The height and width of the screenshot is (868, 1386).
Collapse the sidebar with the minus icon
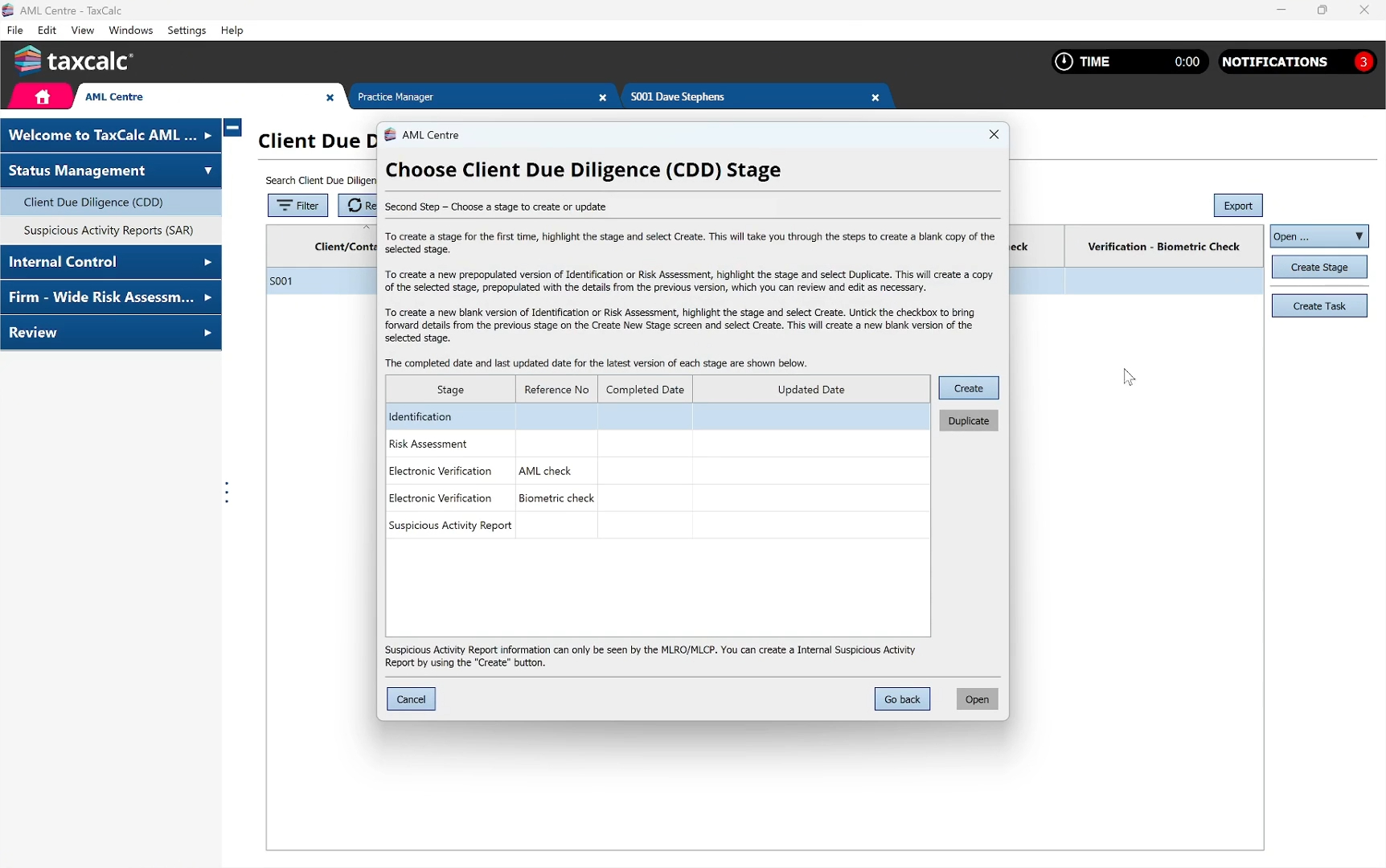click(232, 127)
